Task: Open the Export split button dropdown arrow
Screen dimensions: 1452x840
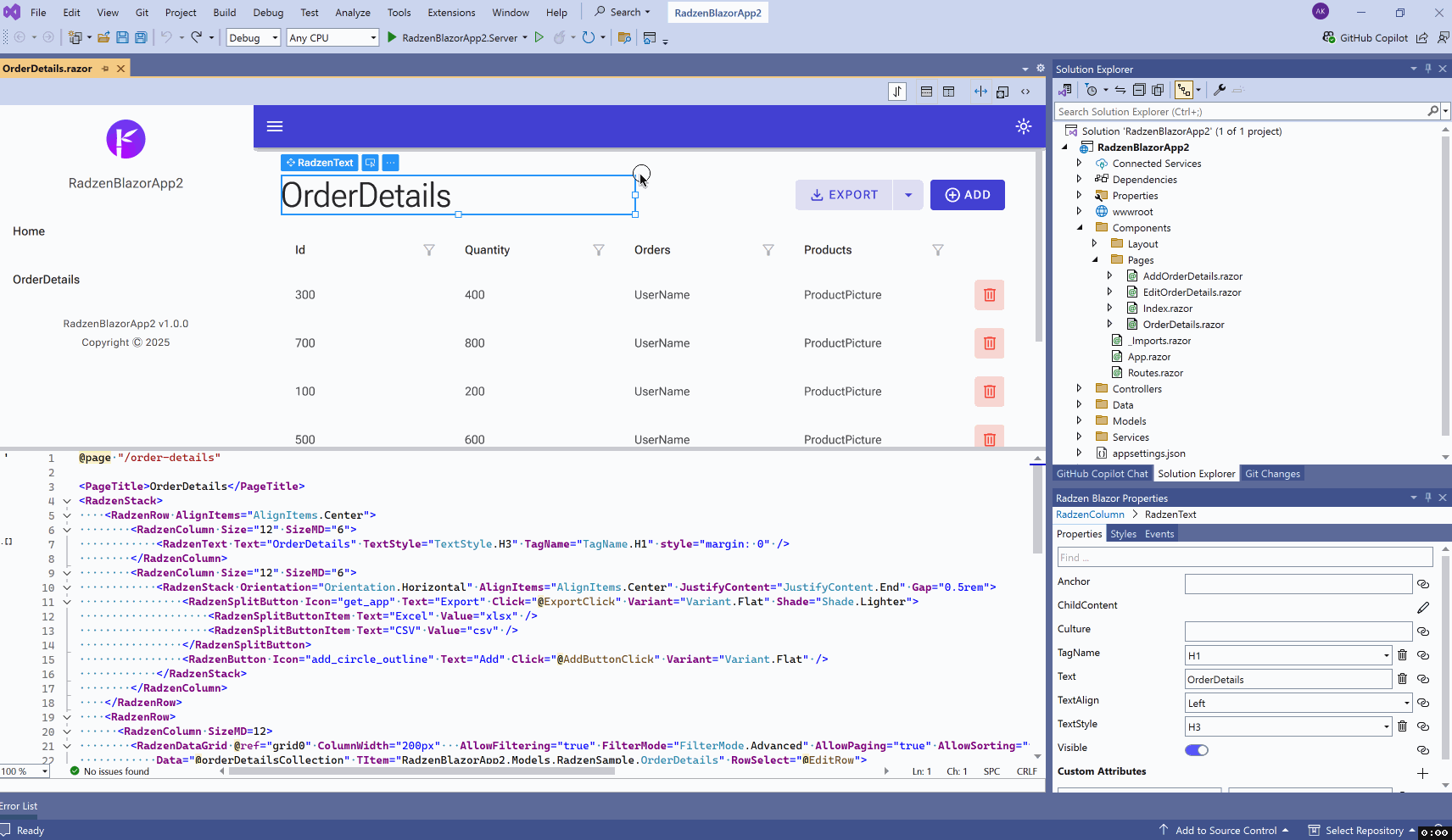Action: [907, 195]
